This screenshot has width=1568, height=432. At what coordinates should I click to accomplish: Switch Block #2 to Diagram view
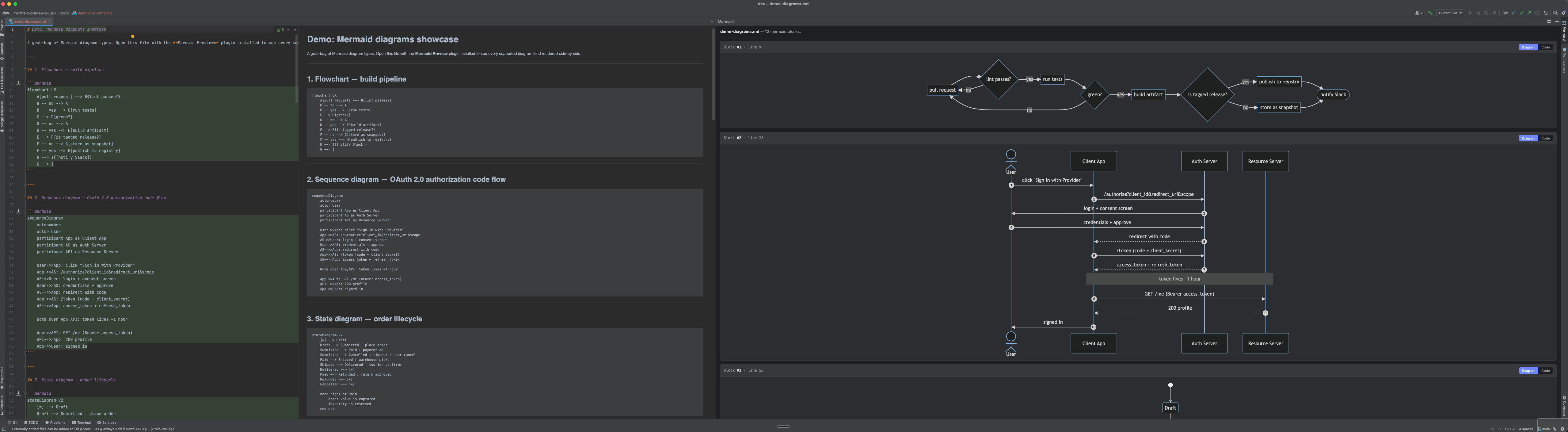coord(1528,138)
